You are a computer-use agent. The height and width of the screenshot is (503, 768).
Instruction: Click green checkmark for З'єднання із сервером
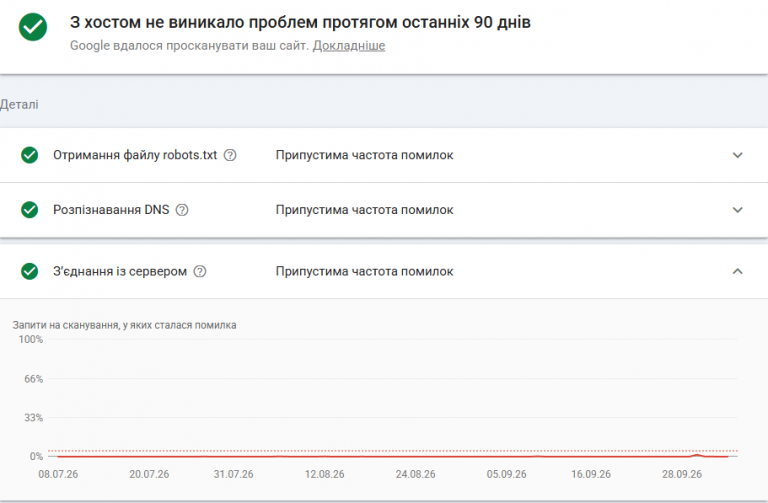pyautogui.click(x=29, y=271)
